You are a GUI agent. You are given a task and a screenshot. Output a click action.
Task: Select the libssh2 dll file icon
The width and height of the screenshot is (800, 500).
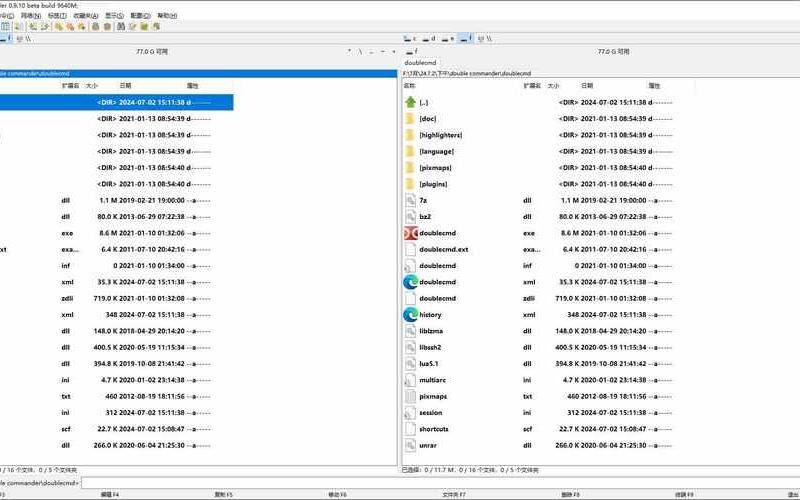click(x=410, y=347)
